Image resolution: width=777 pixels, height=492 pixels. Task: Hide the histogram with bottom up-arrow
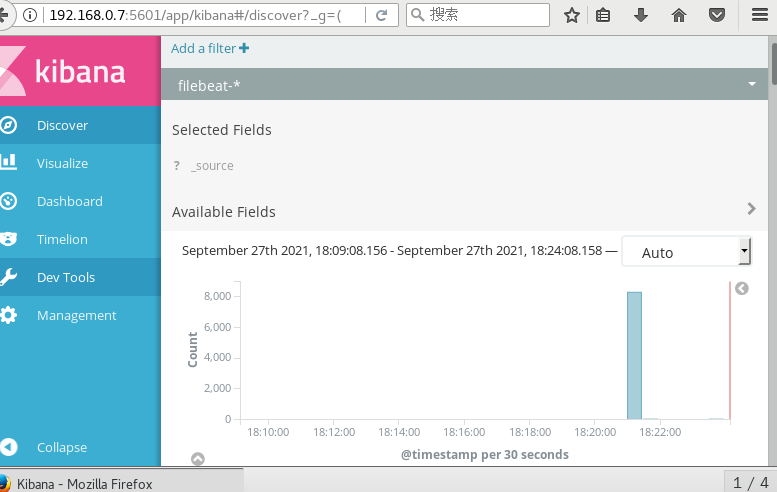click(x=198, y=459)
